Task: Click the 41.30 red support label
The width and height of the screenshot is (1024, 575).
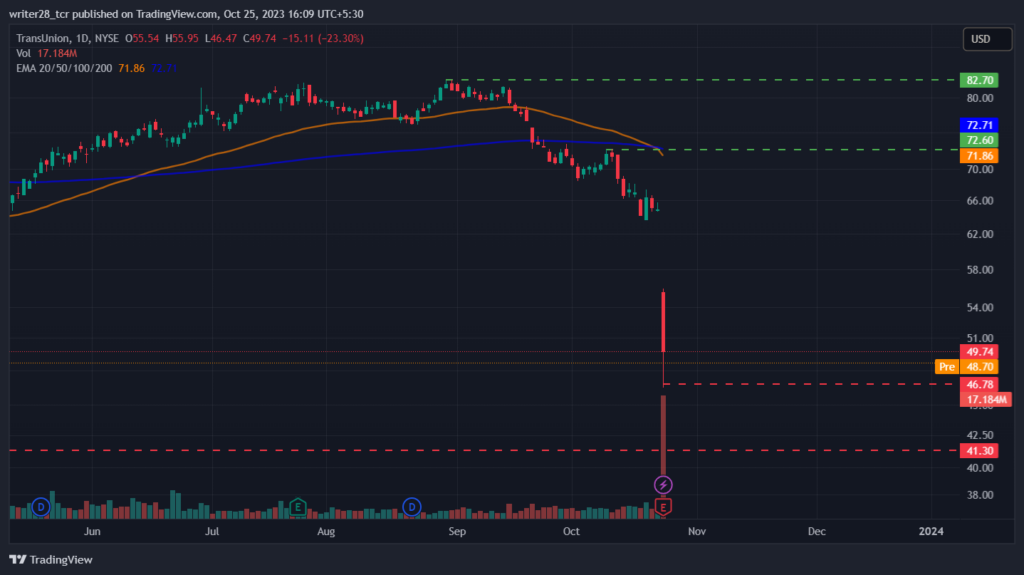Action: click(979, 451)
